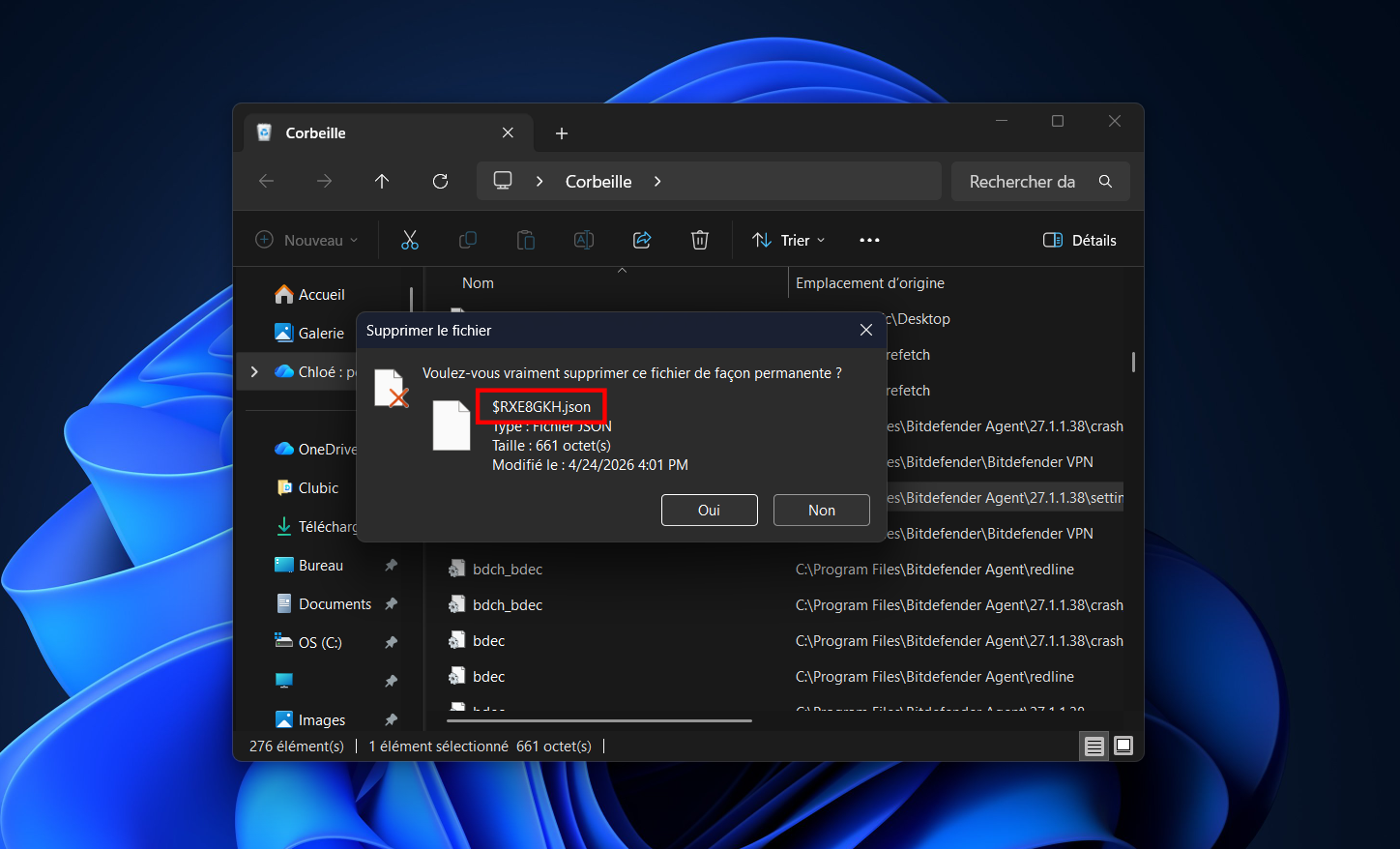The height and width of the screenshot is (849, 1400).
Task: Open the Clubic folder in sidebar
Action: [307, 487]
